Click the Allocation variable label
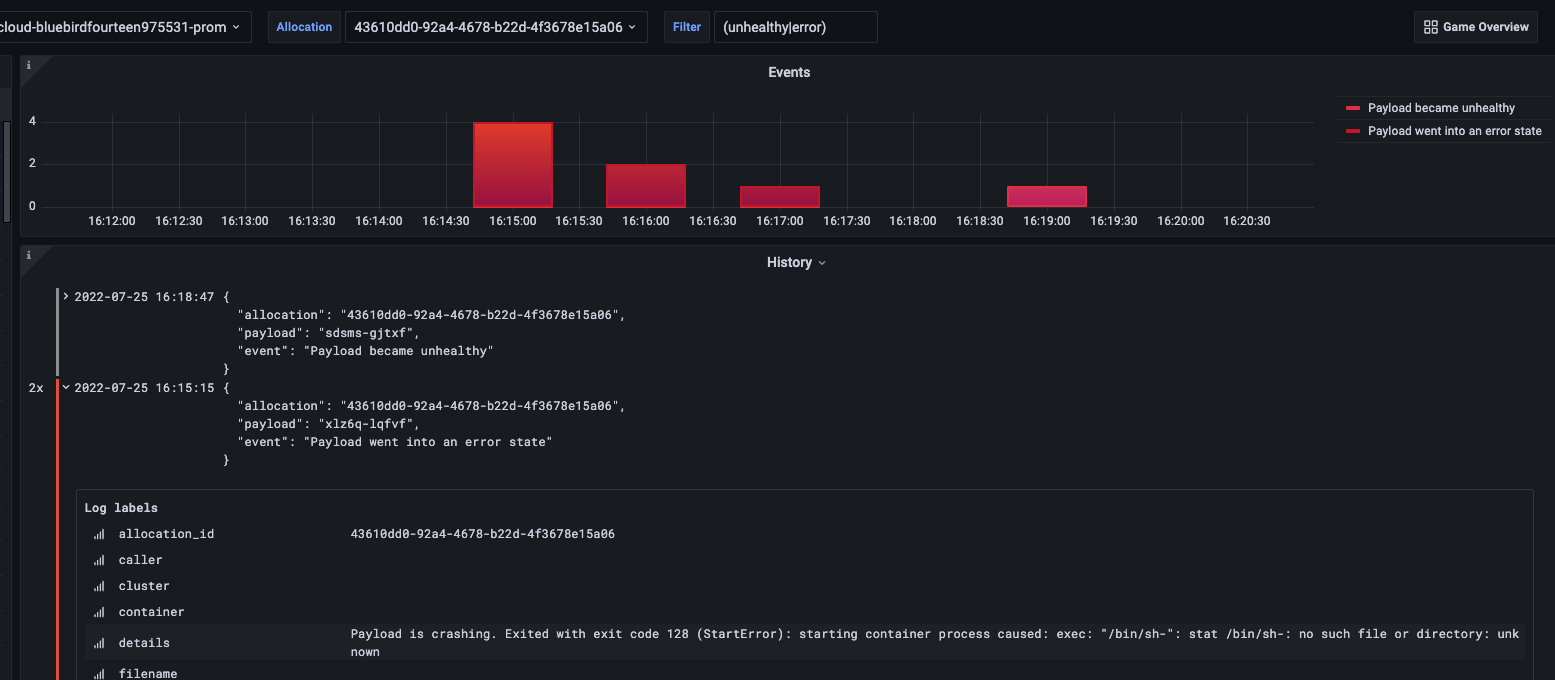The width and height of the screenshot is (1555, 680). tap(304, 27)
